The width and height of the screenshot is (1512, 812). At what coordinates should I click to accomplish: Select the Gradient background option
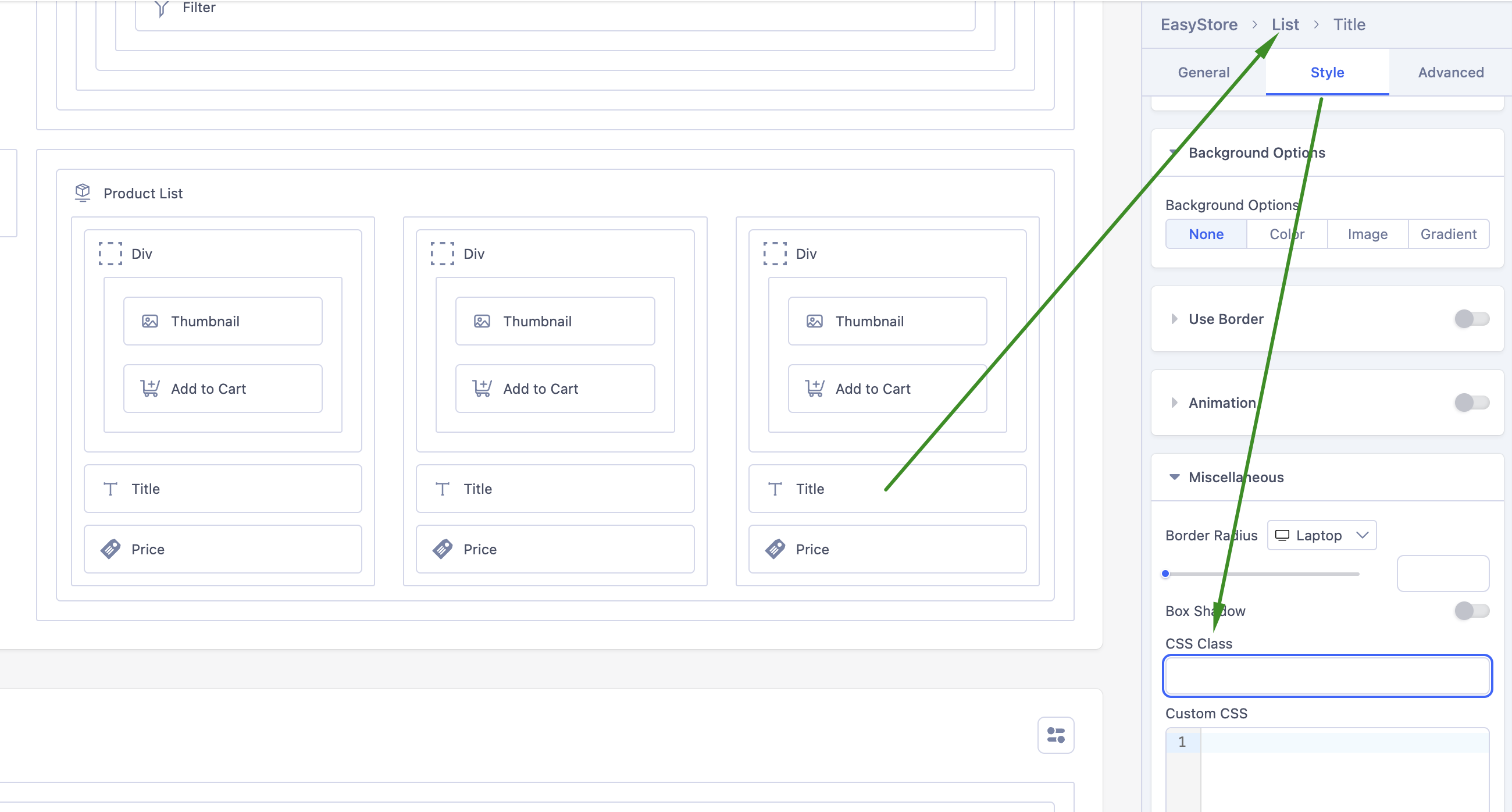click(1448, 234)
